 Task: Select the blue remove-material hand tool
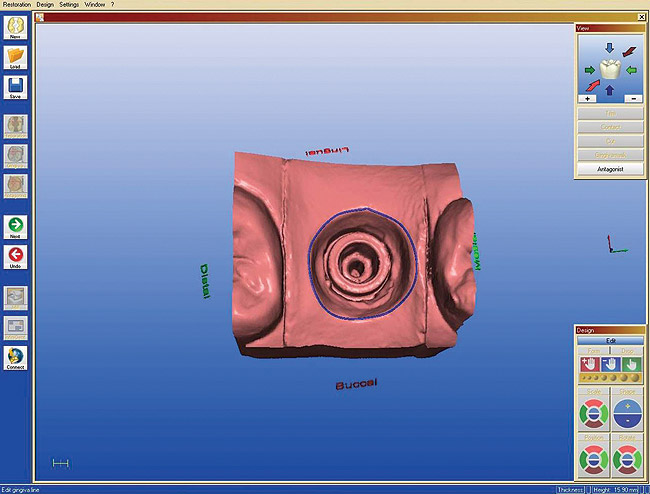click(609, 366)
